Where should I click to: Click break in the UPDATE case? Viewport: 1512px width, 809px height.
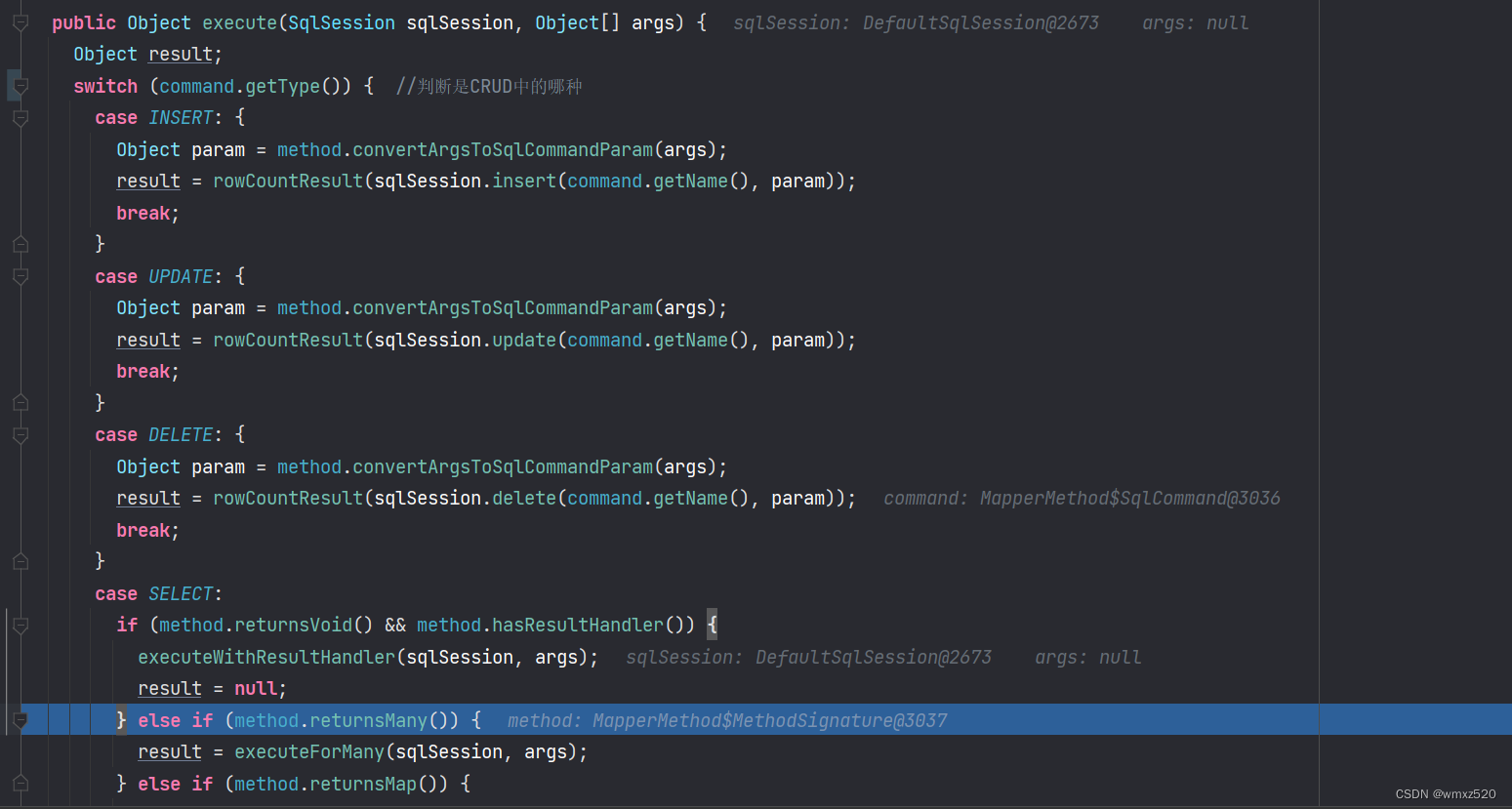143,372
